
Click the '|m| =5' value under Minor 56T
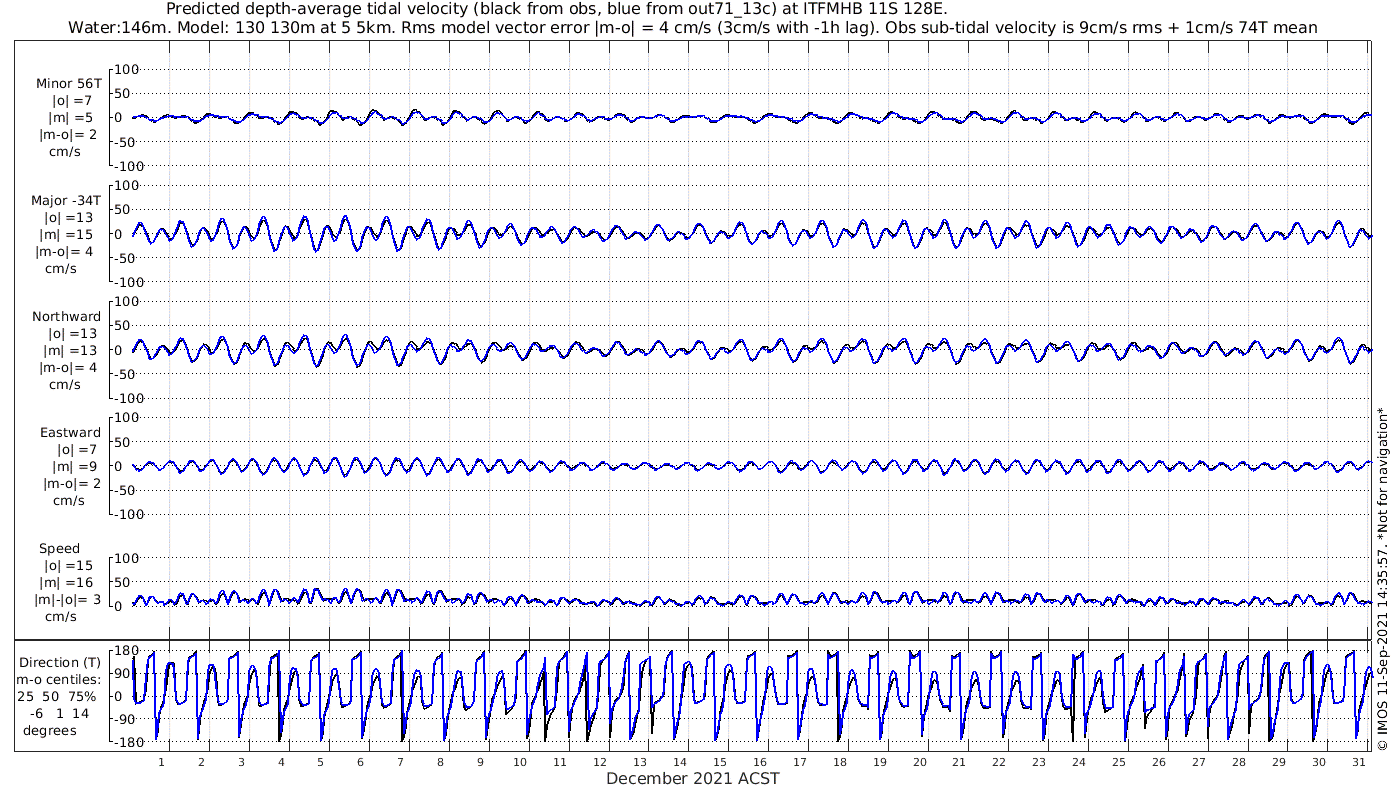tap(70, 117)
